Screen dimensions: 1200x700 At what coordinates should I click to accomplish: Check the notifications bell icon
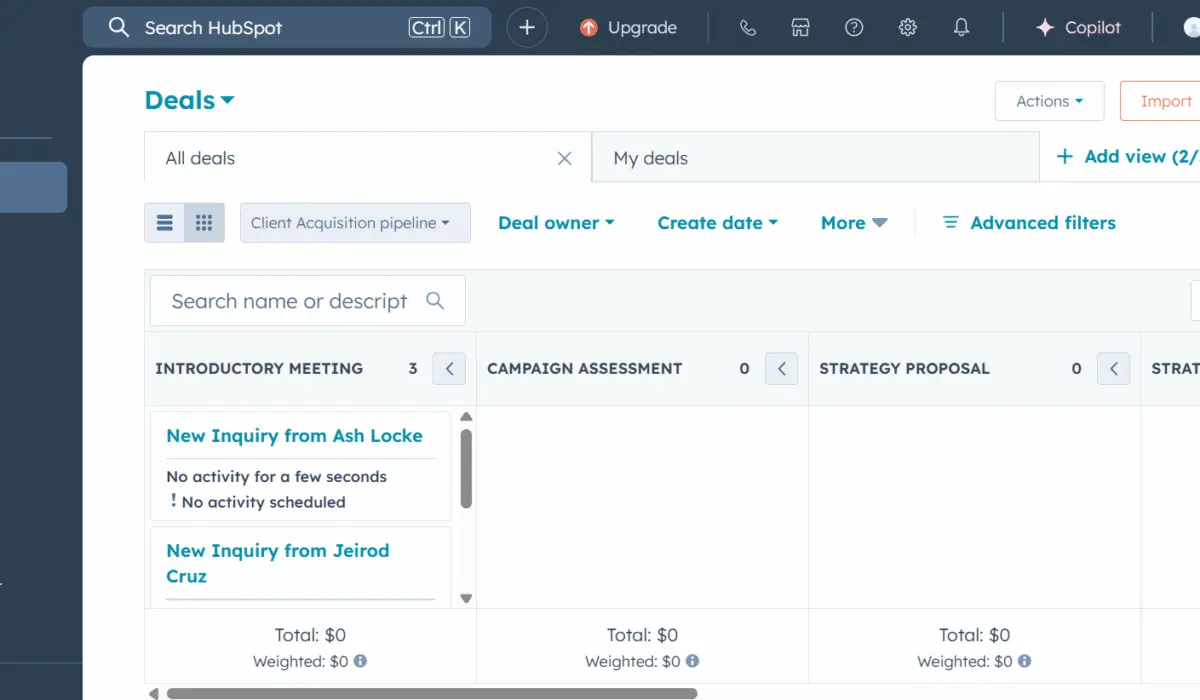click(961, 28)
